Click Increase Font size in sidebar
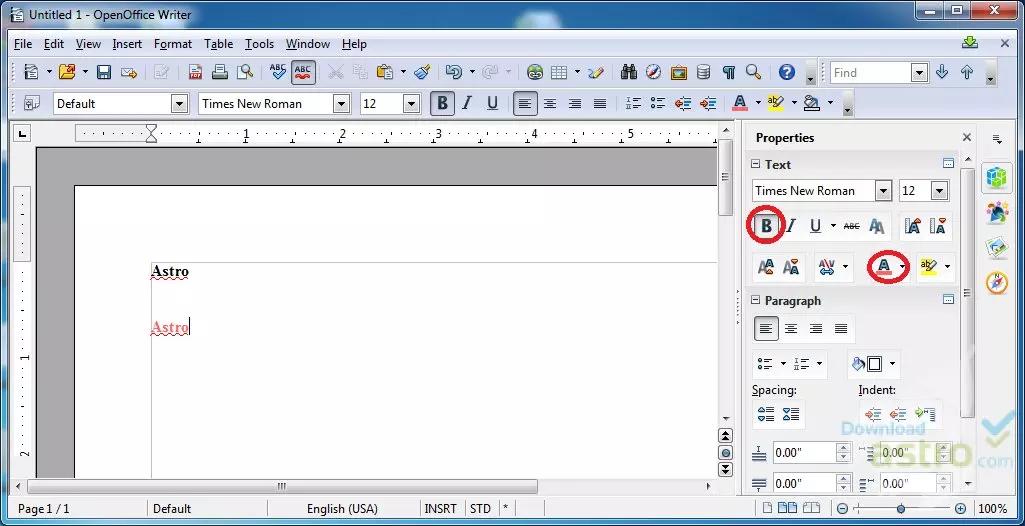The image size is (1025, 526). [x=913, y=226]
